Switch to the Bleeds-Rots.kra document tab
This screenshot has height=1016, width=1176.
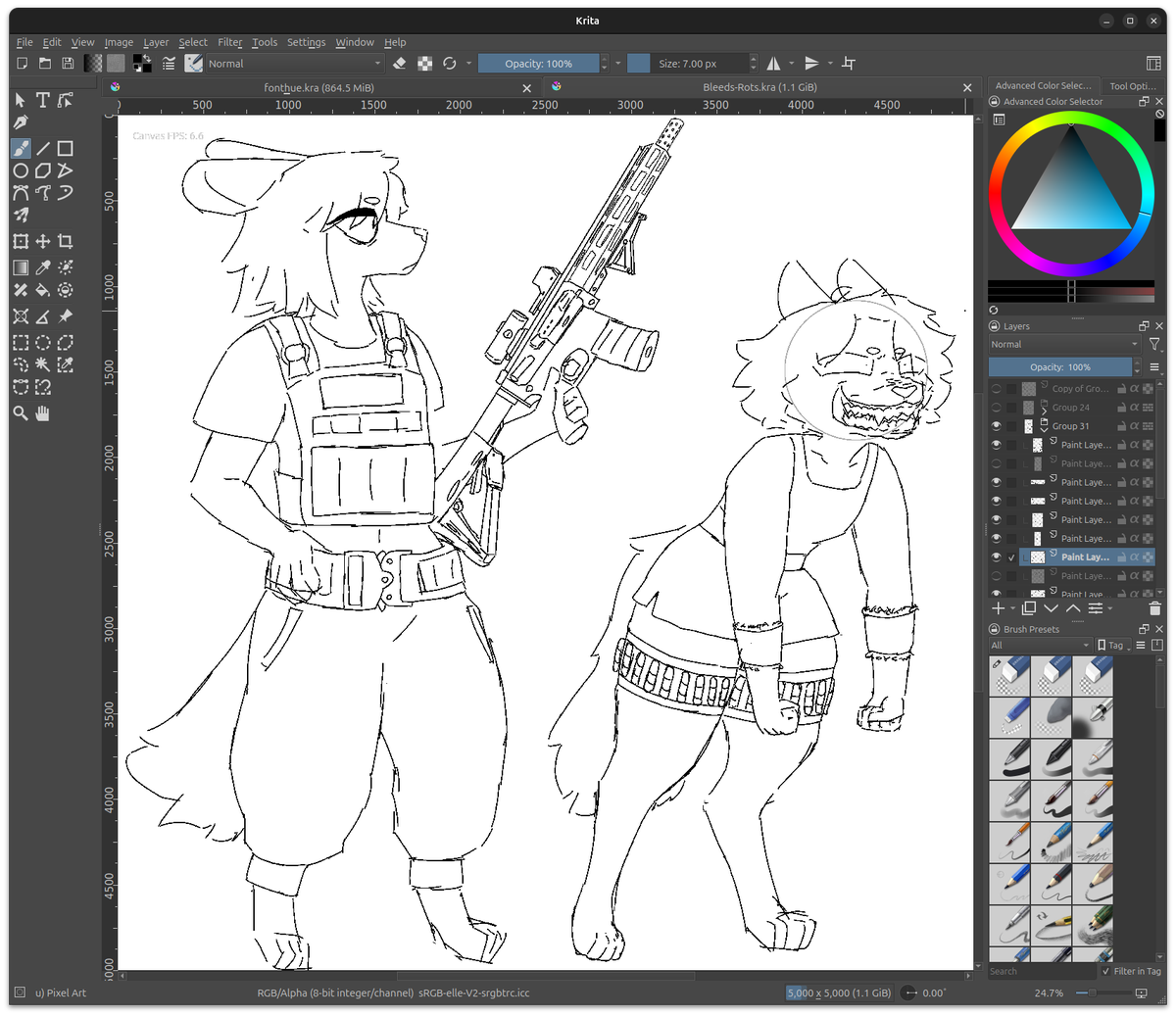pos(759,87)
